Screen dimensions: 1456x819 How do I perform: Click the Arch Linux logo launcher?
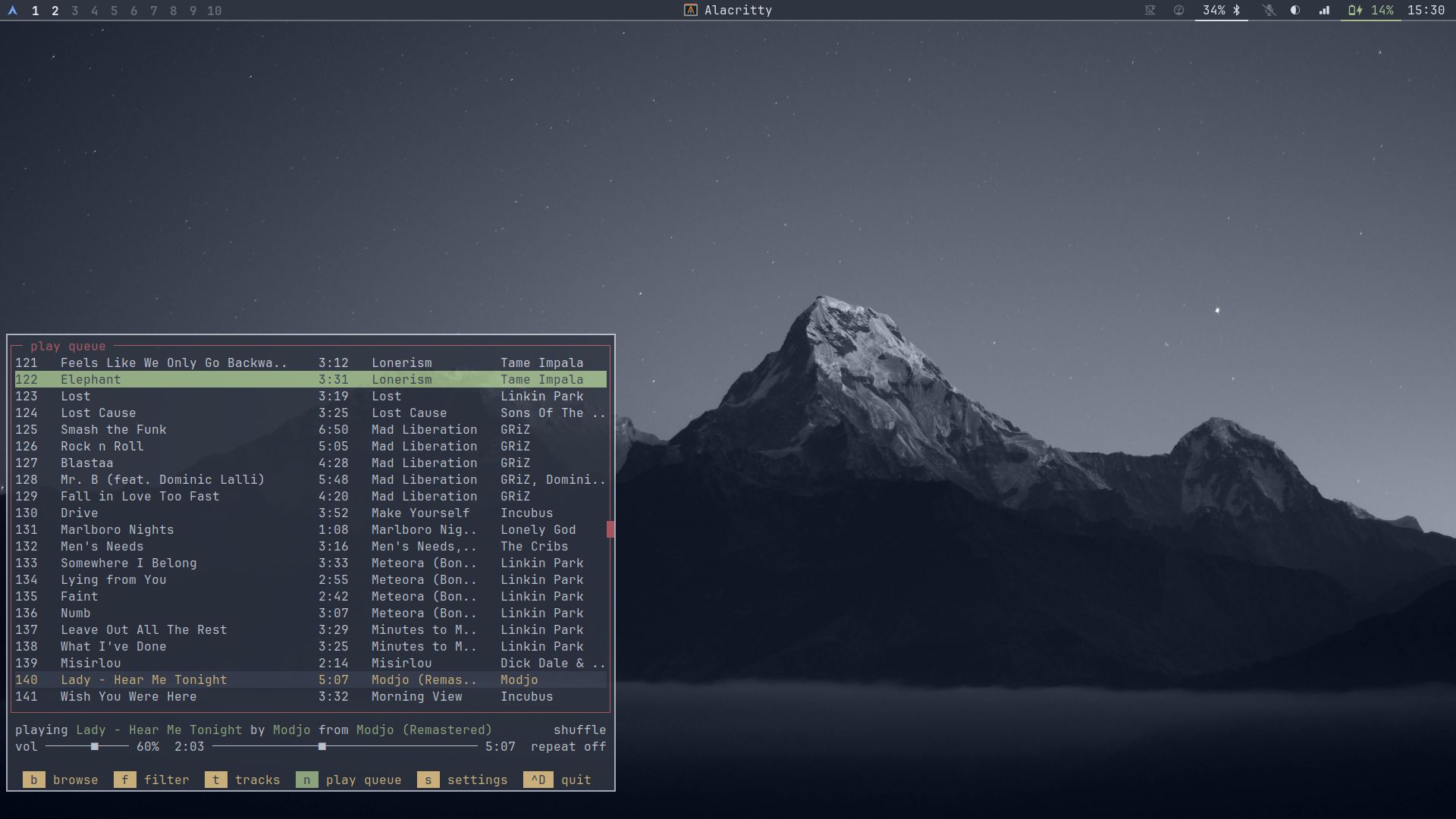[12, 11]
